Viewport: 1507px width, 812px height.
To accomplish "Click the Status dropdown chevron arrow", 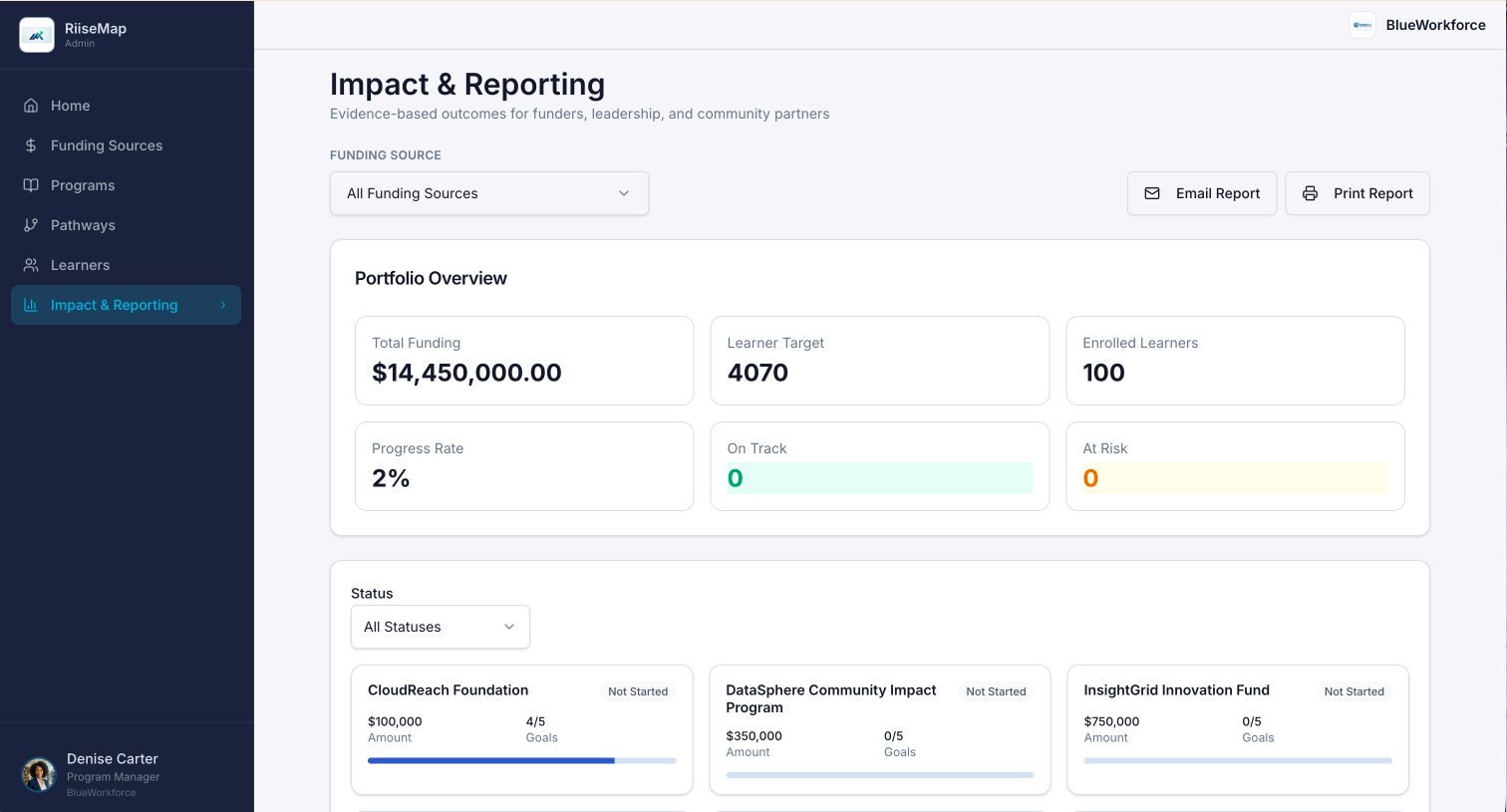I will pos(509,627).
